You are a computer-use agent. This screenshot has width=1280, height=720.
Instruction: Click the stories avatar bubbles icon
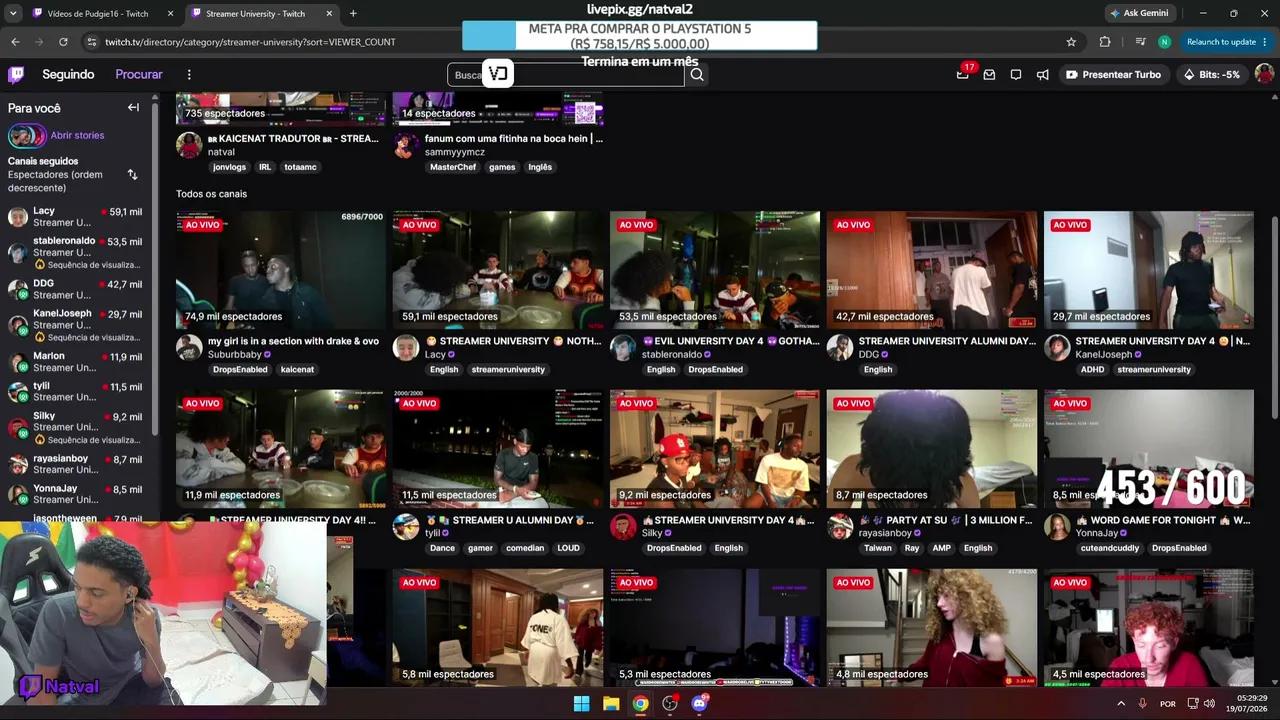27,135
